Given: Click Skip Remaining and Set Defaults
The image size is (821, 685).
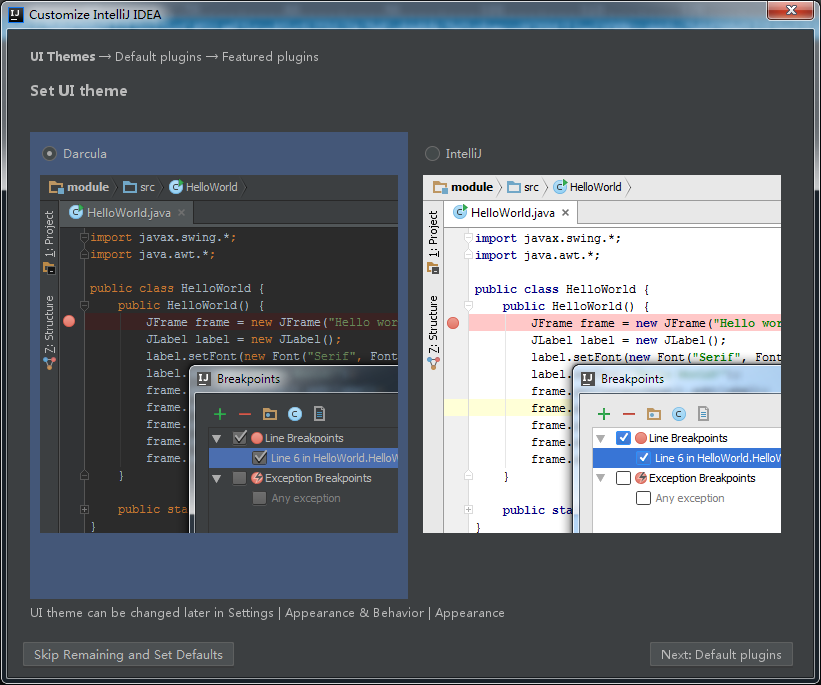Looking at the screenshot, I should [x=128, y=654].
